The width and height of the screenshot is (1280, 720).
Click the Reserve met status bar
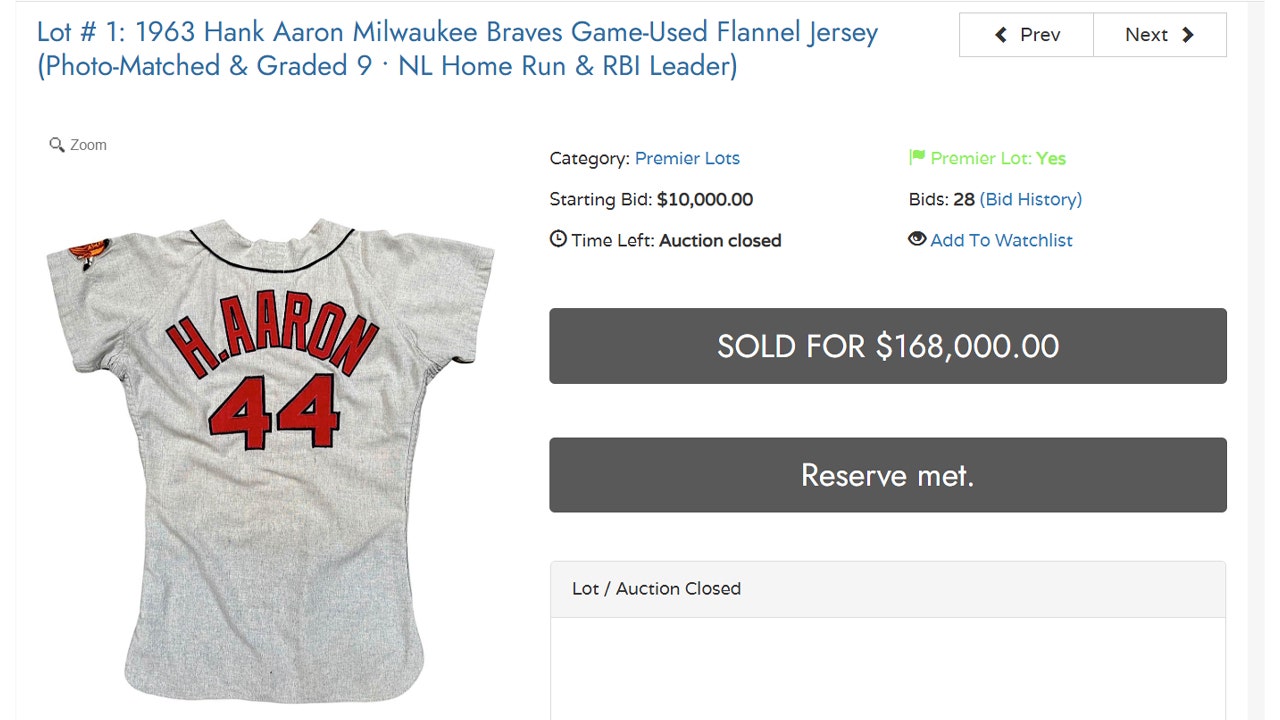point(887,475)
